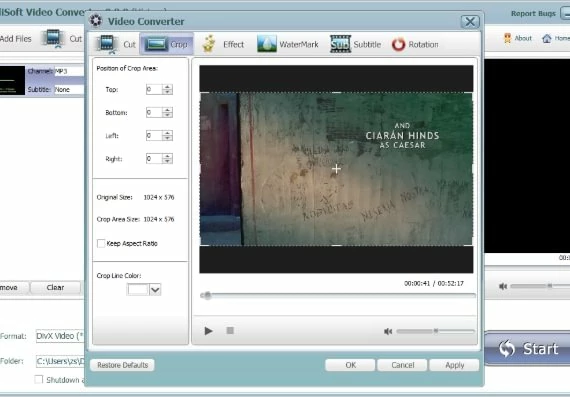This screenshot has height=397, width=570.
Task: Stop the video preview playback
Action: [230, 330]
